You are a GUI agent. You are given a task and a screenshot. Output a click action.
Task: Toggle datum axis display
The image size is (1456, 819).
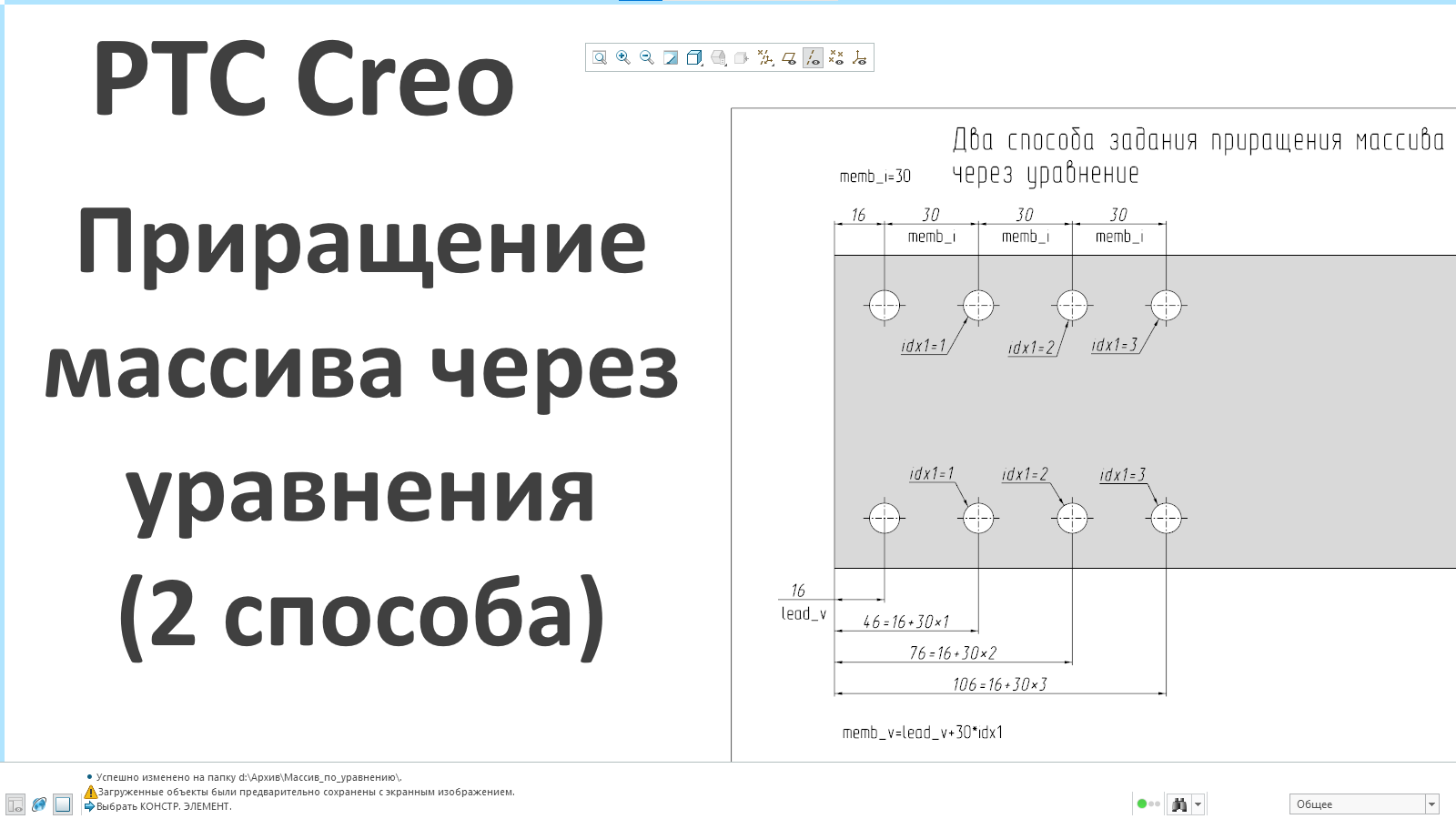[813, 57]
